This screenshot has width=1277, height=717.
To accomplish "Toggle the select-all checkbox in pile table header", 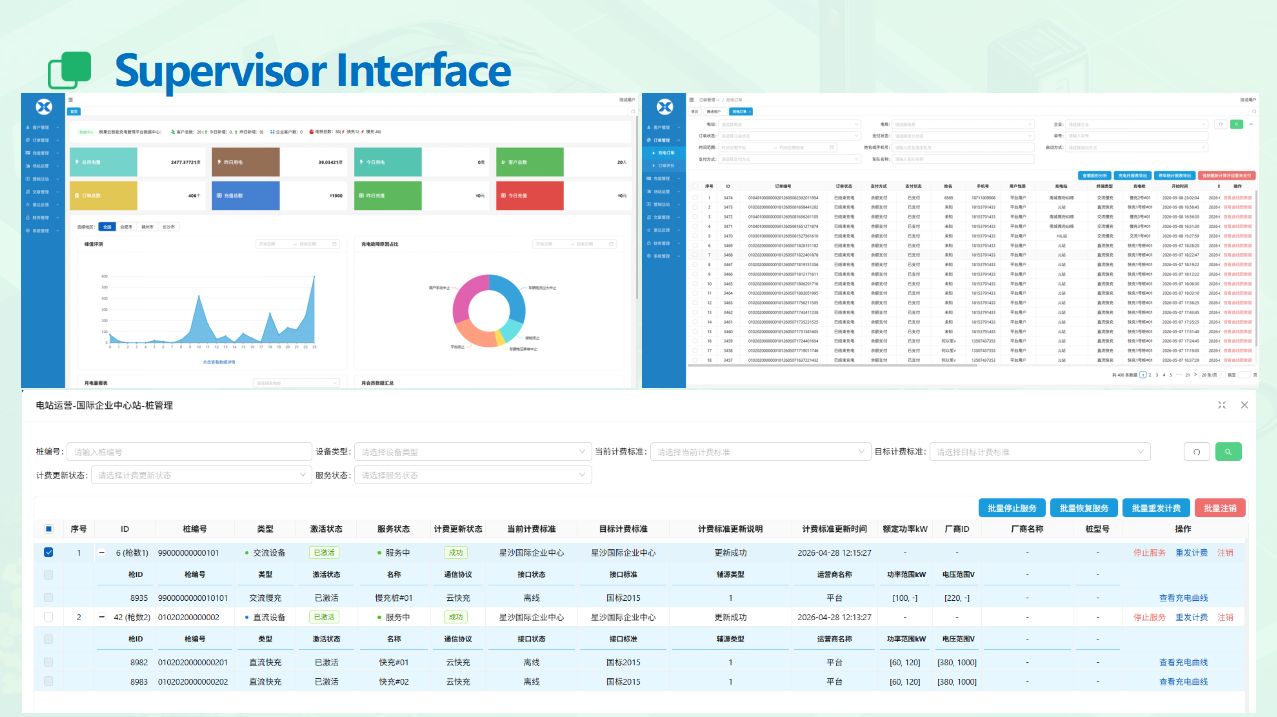I will point(49,529).
